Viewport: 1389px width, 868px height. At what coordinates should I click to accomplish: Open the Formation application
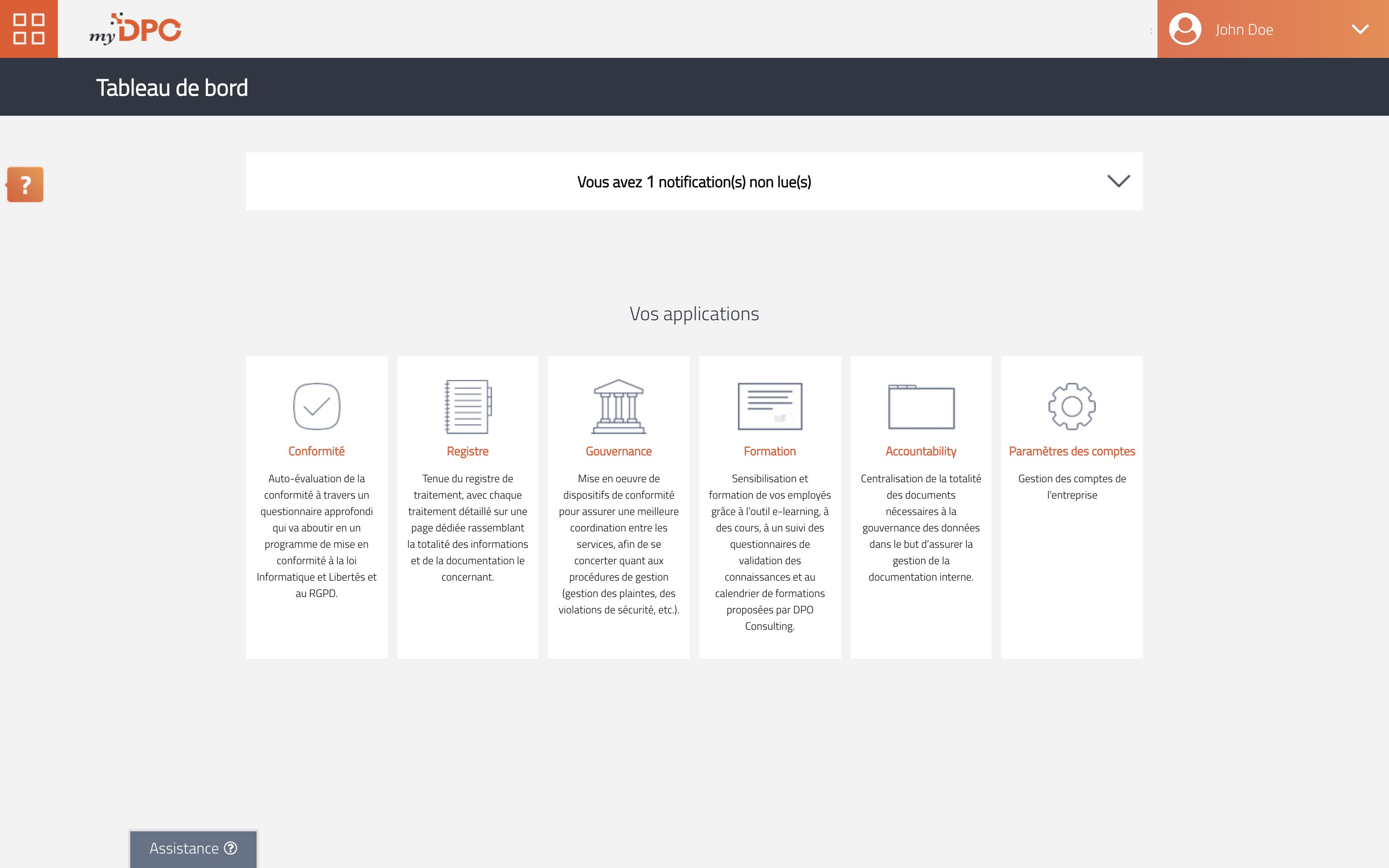769,450
